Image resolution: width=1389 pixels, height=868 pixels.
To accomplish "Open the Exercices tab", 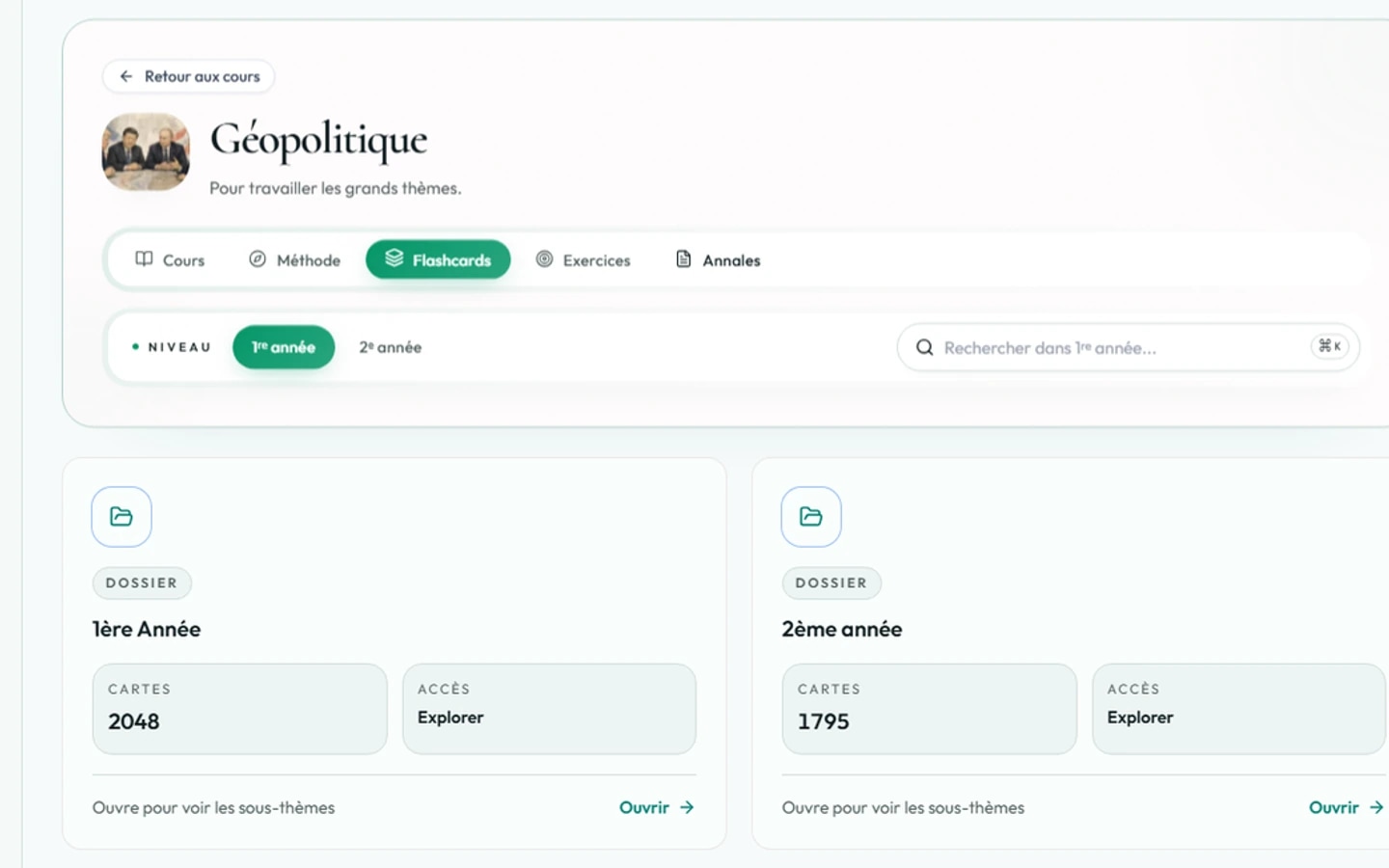I will [583, 260].
